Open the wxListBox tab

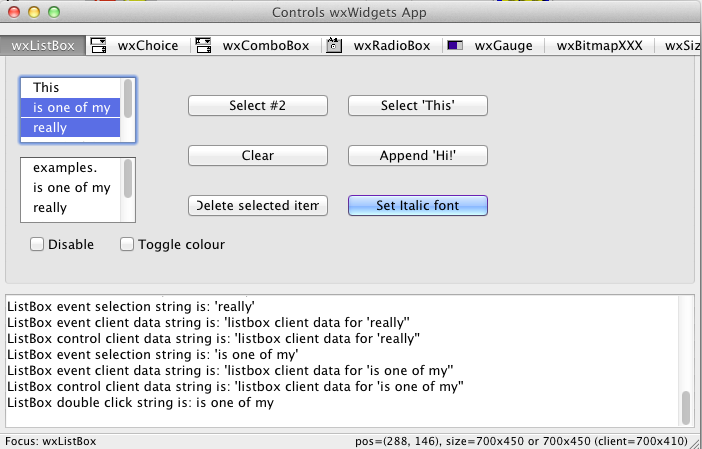click(x=43, y=46)
